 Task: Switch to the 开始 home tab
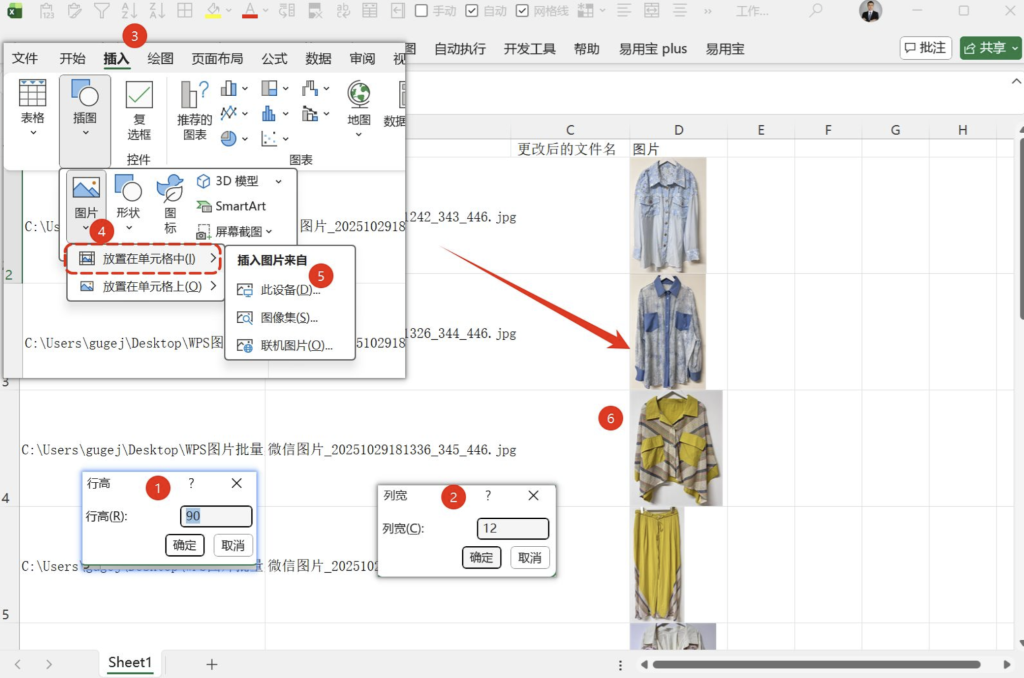click(x=72, y=58)
